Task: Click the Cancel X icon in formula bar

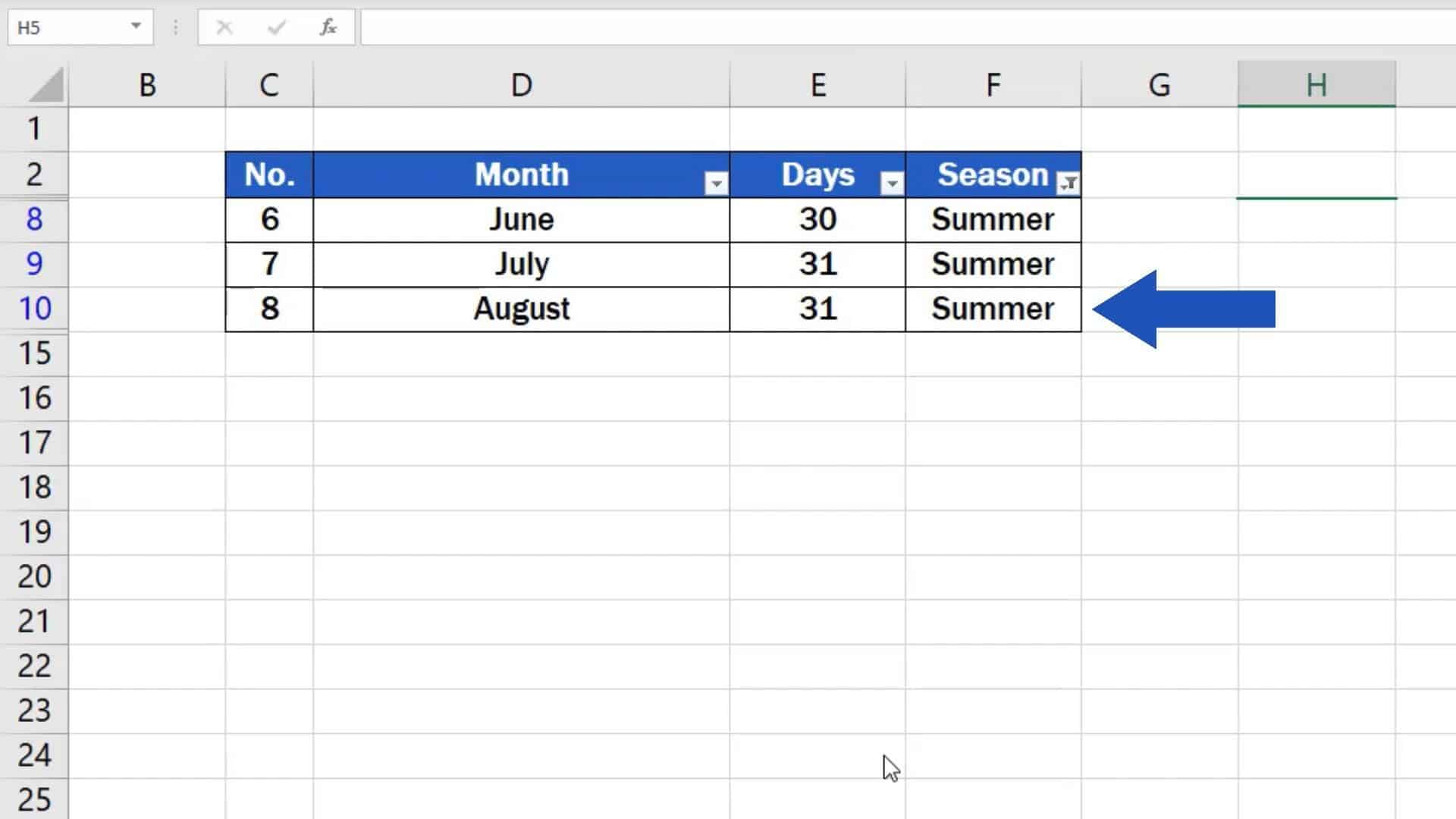Action: (x=224, y=28)
